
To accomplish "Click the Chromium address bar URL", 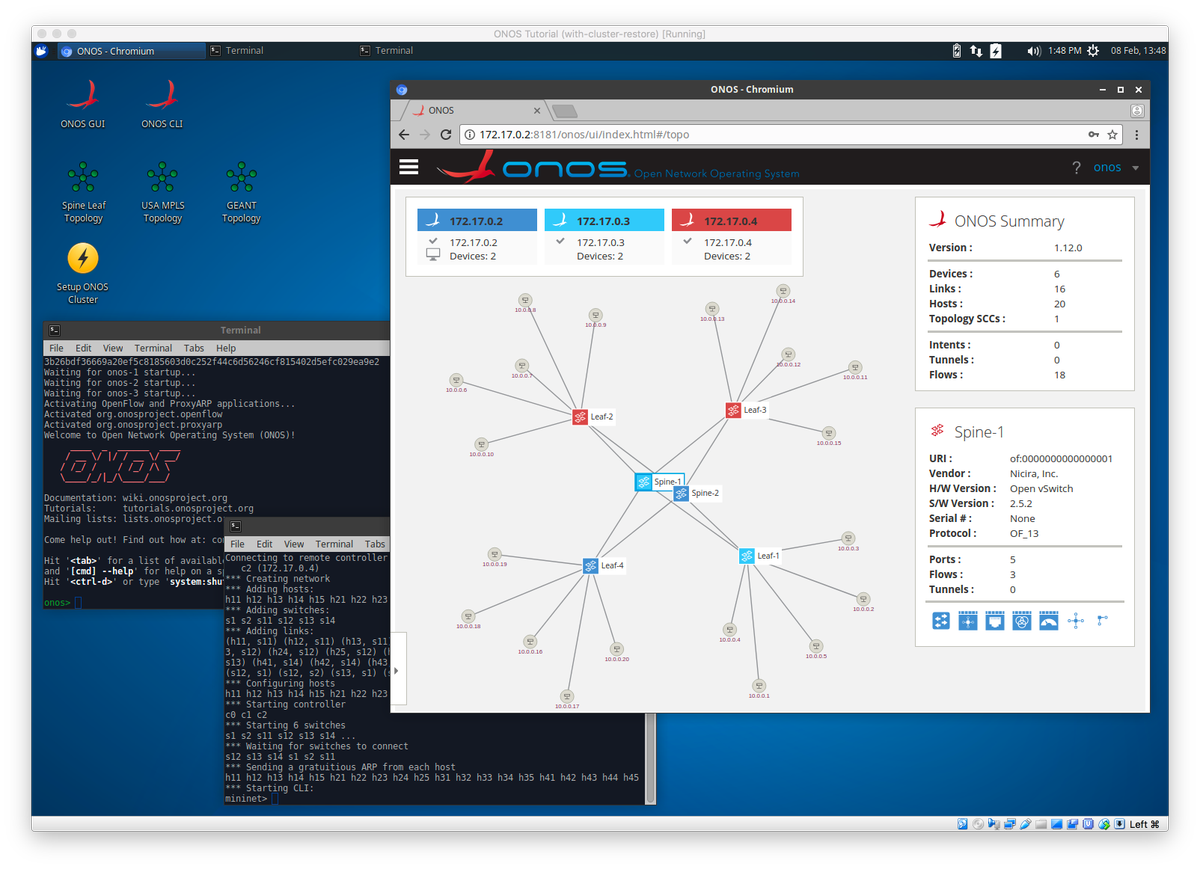I will click(584, 134).
